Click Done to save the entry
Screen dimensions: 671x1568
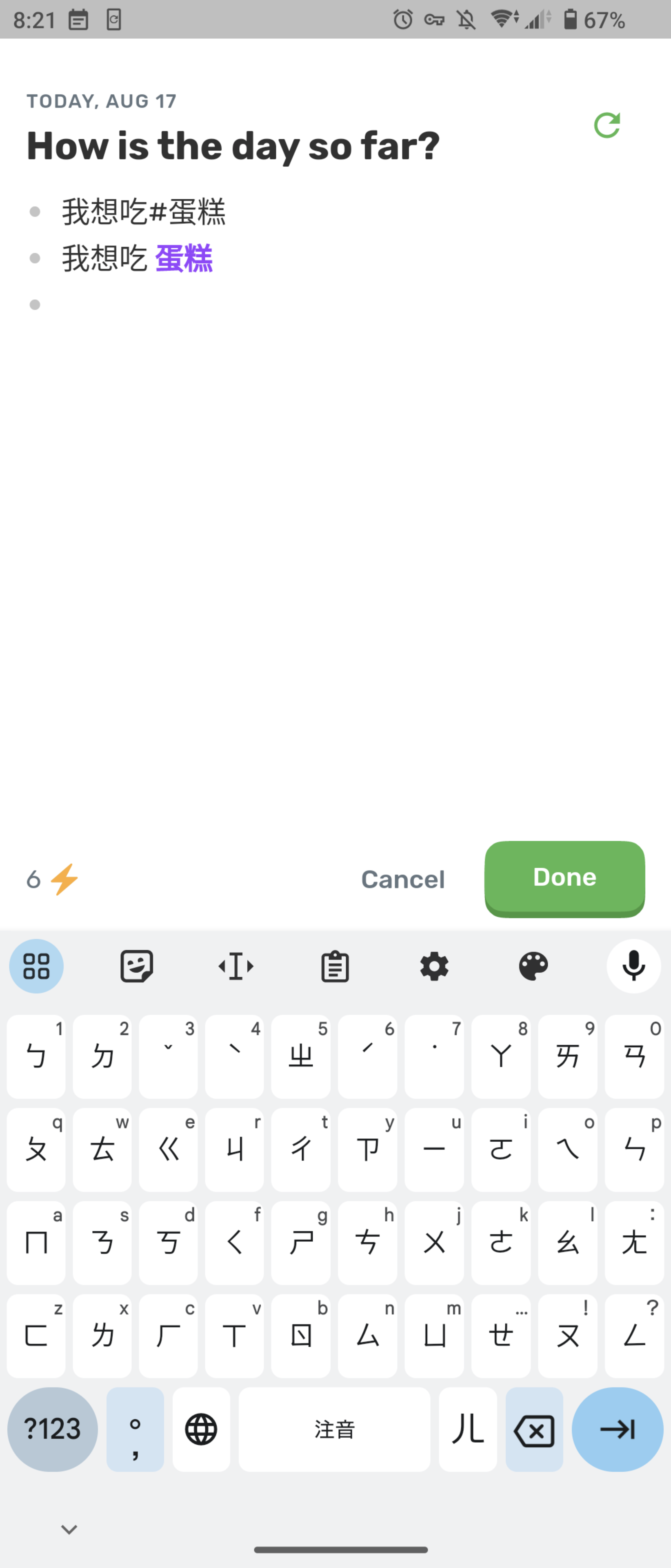[x=564, y=878]
